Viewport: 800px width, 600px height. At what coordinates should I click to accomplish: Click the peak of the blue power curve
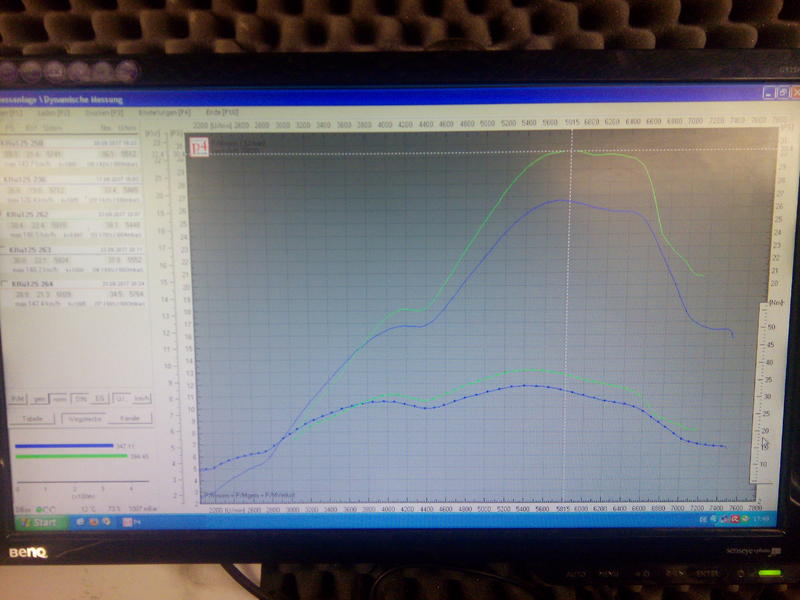click(x=561, y=199)
